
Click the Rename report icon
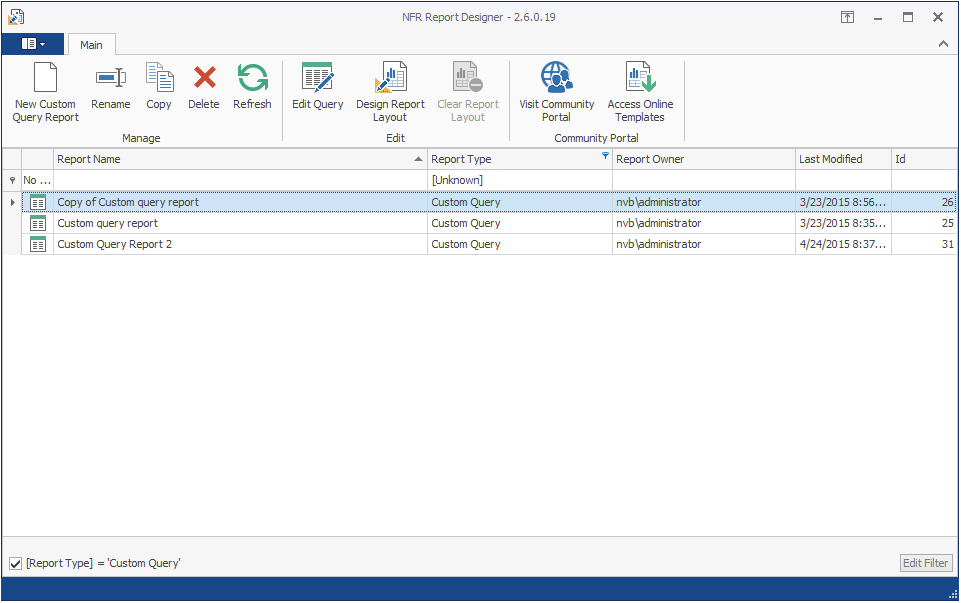point(110,78)
